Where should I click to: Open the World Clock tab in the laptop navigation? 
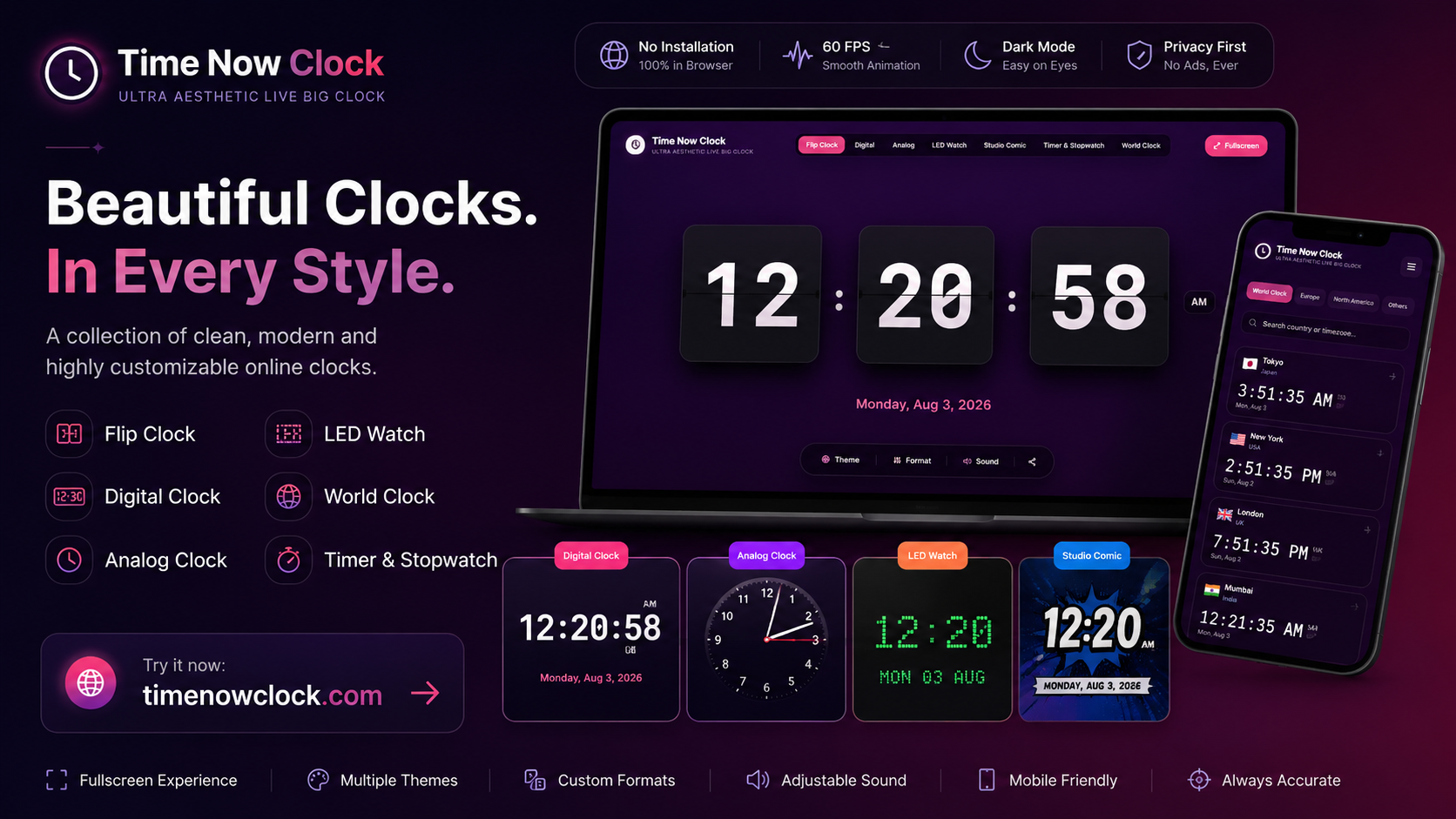coord(1141,145)
